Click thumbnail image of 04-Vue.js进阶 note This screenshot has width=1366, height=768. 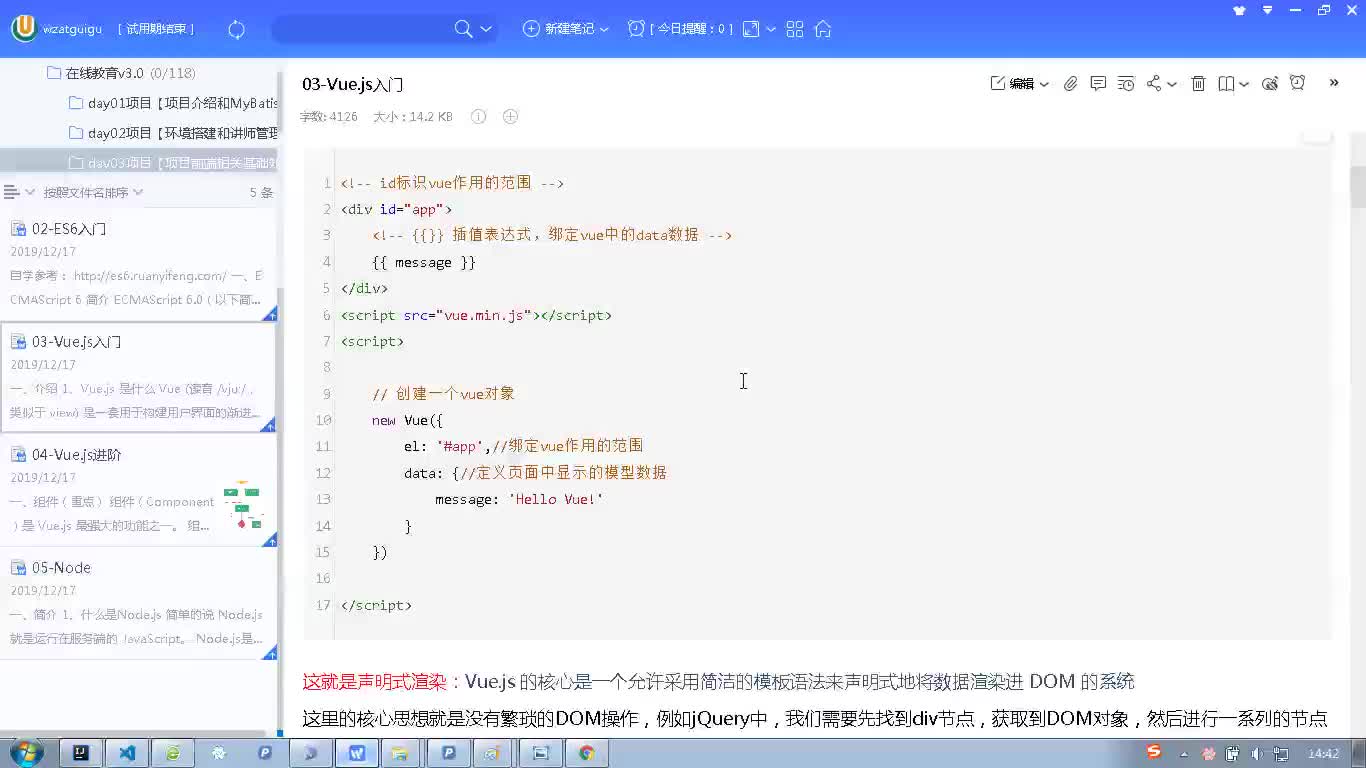[242, 505]
